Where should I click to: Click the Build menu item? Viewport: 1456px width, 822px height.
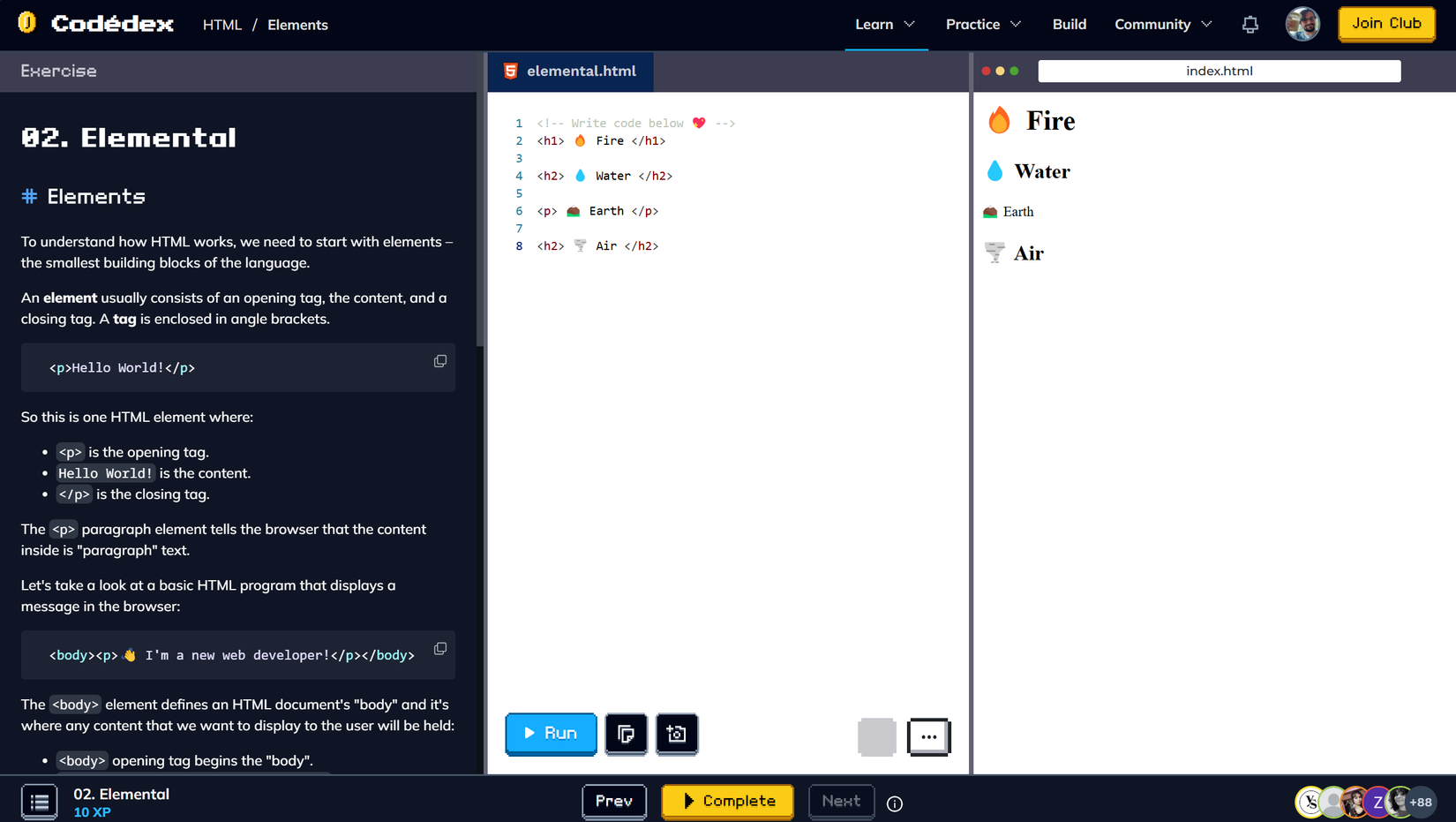(1069, 24)
